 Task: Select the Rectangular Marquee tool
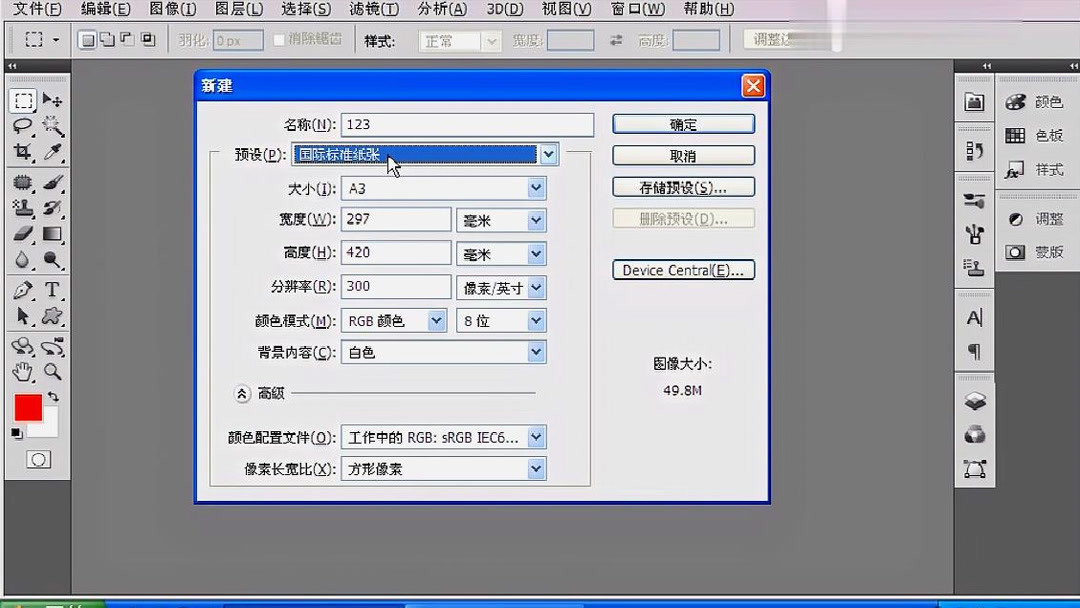(x=25, y=100)
